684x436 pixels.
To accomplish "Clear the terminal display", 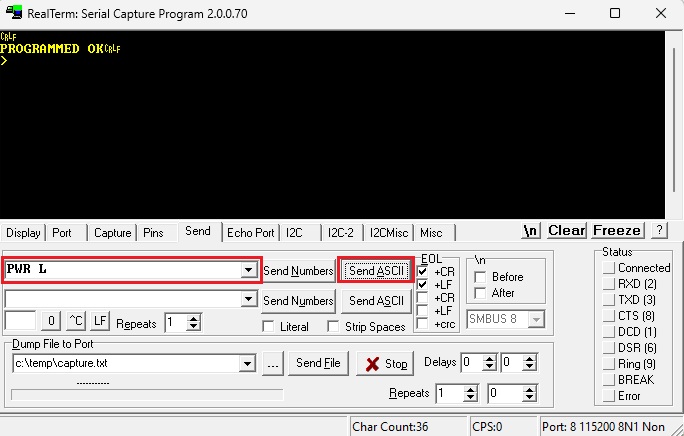I will (566, 230).
